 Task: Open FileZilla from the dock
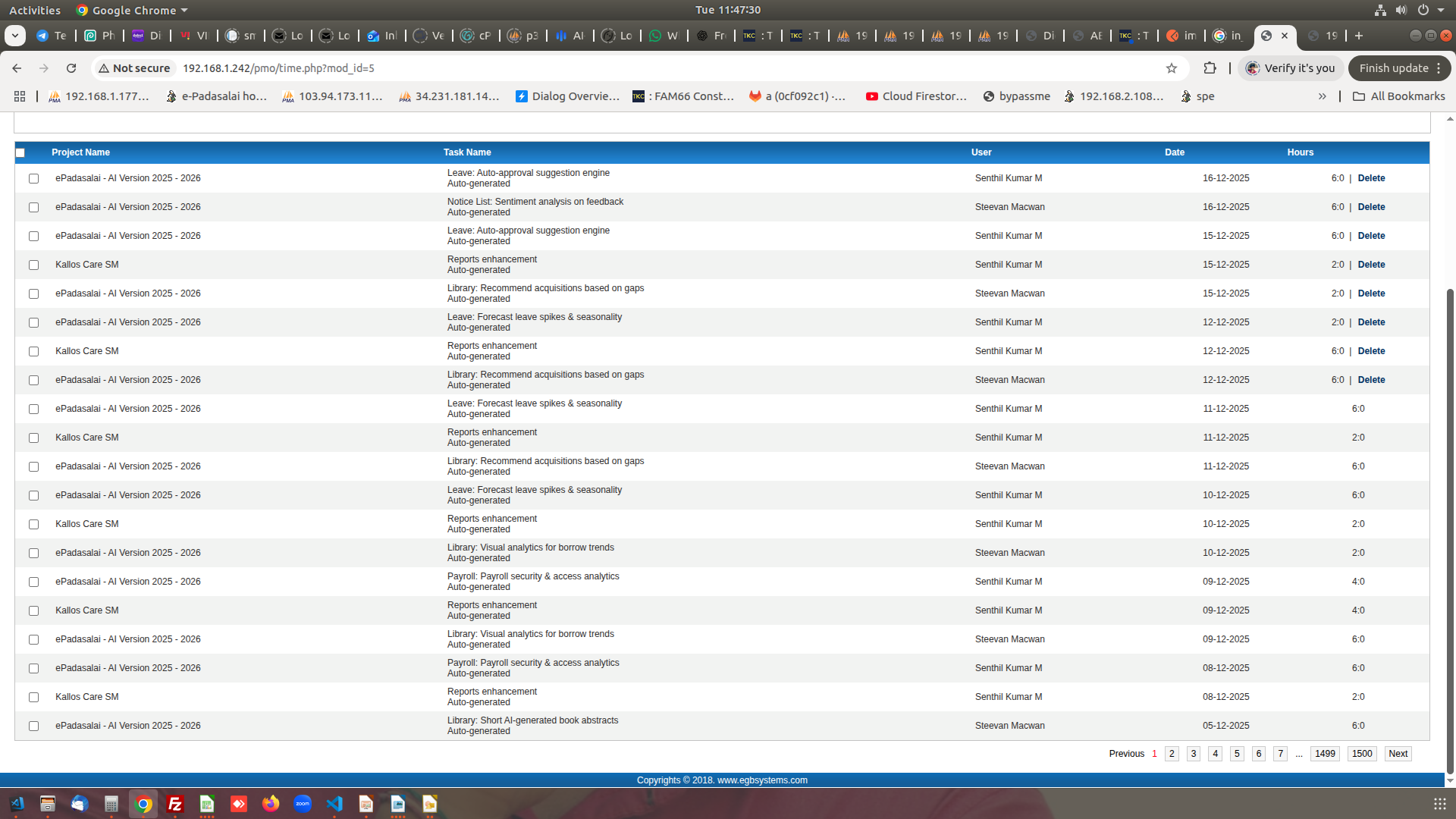[175, 804]
